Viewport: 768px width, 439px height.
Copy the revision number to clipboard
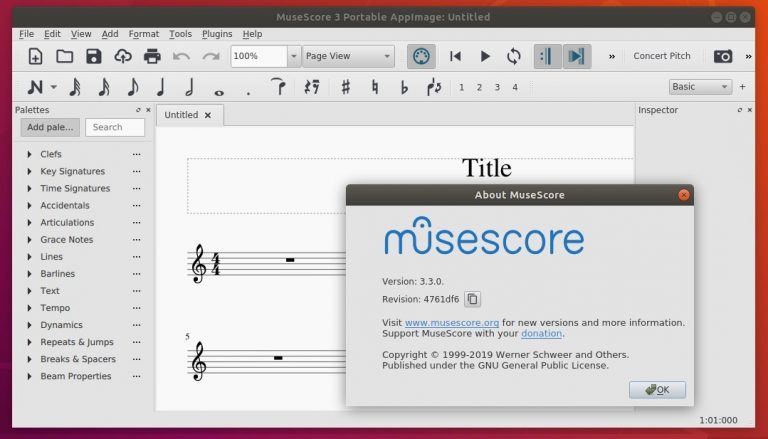coord(473,299)
